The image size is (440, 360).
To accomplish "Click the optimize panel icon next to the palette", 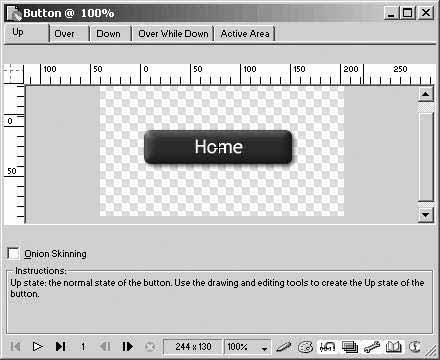I will point(327,347).
